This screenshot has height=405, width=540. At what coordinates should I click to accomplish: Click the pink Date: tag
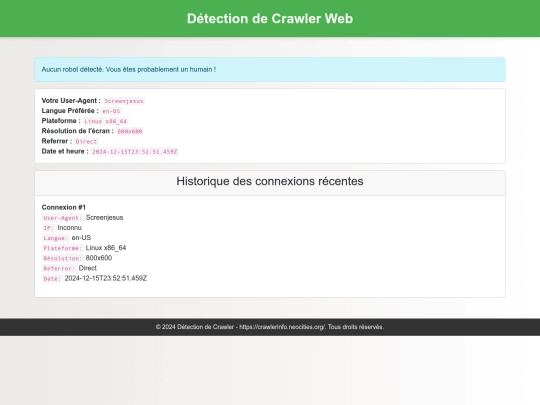[52, 279]
